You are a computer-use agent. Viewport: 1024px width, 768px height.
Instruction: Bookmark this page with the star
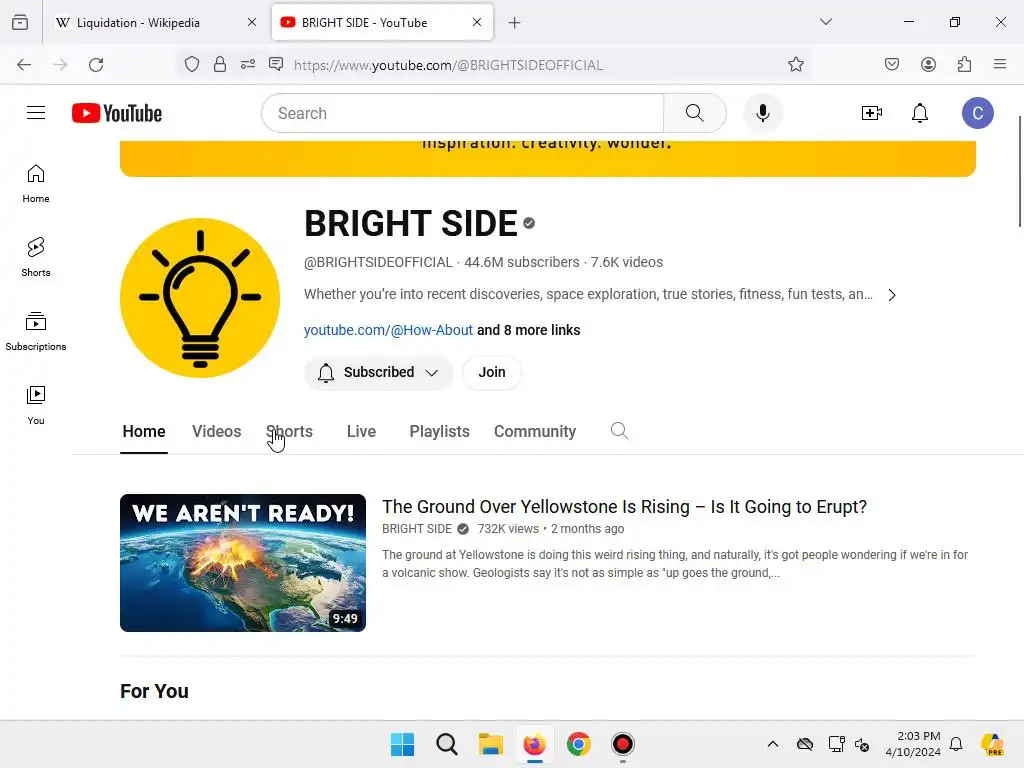tap(795, 65)
